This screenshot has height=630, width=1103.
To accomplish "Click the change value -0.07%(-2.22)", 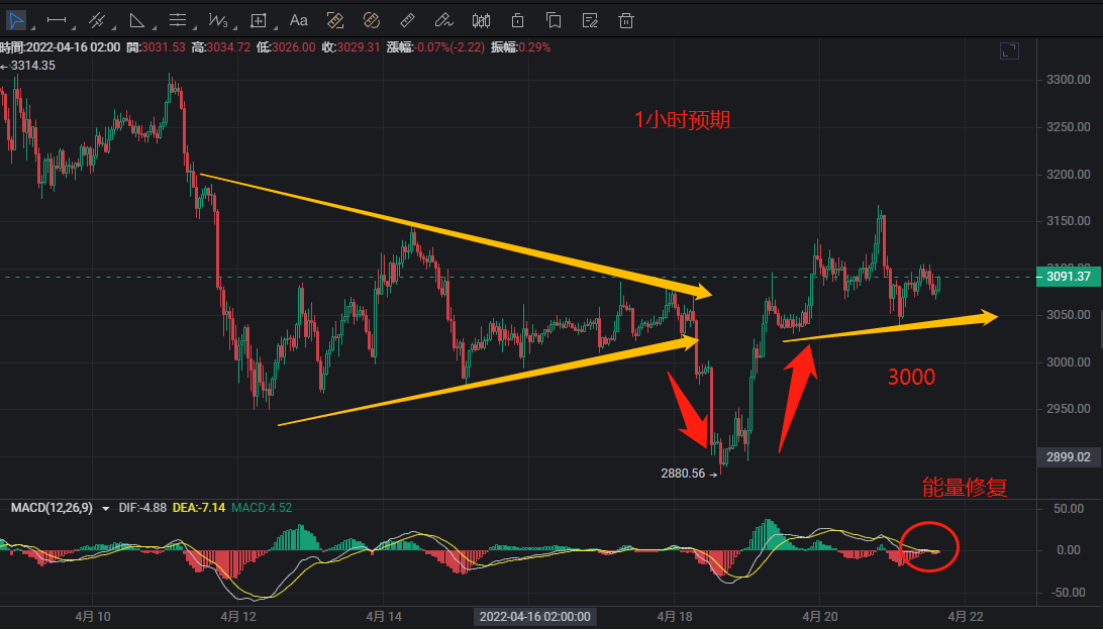I will 450,47.
